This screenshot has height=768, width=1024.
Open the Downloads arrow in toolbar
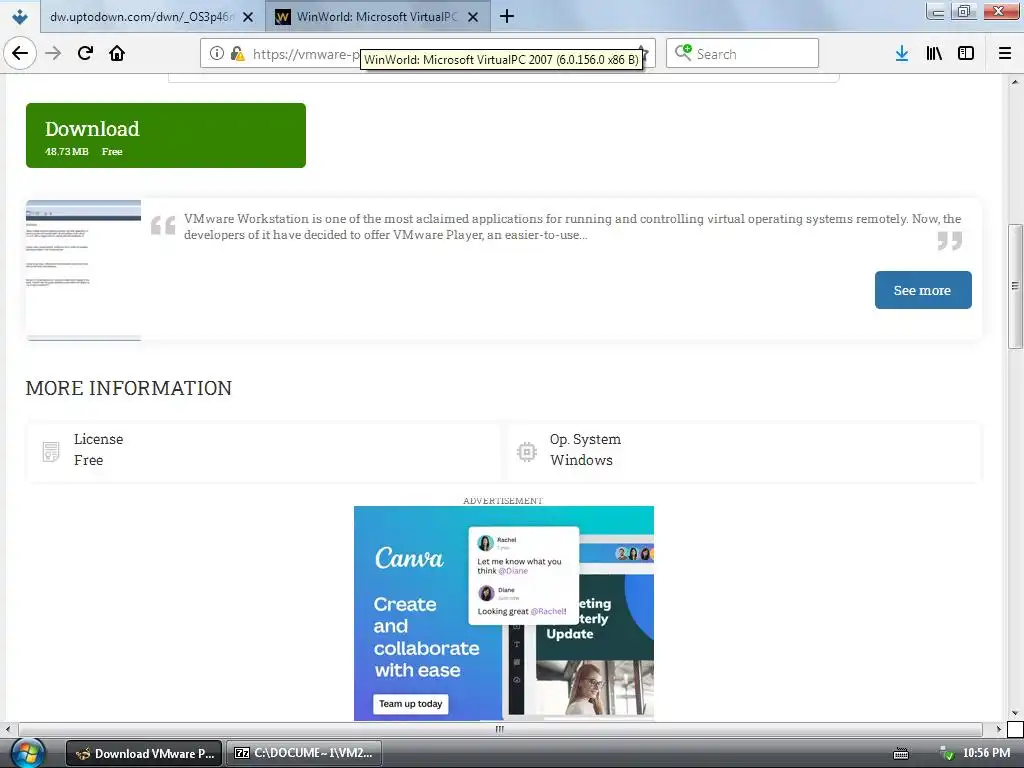[x=902, y=54]
